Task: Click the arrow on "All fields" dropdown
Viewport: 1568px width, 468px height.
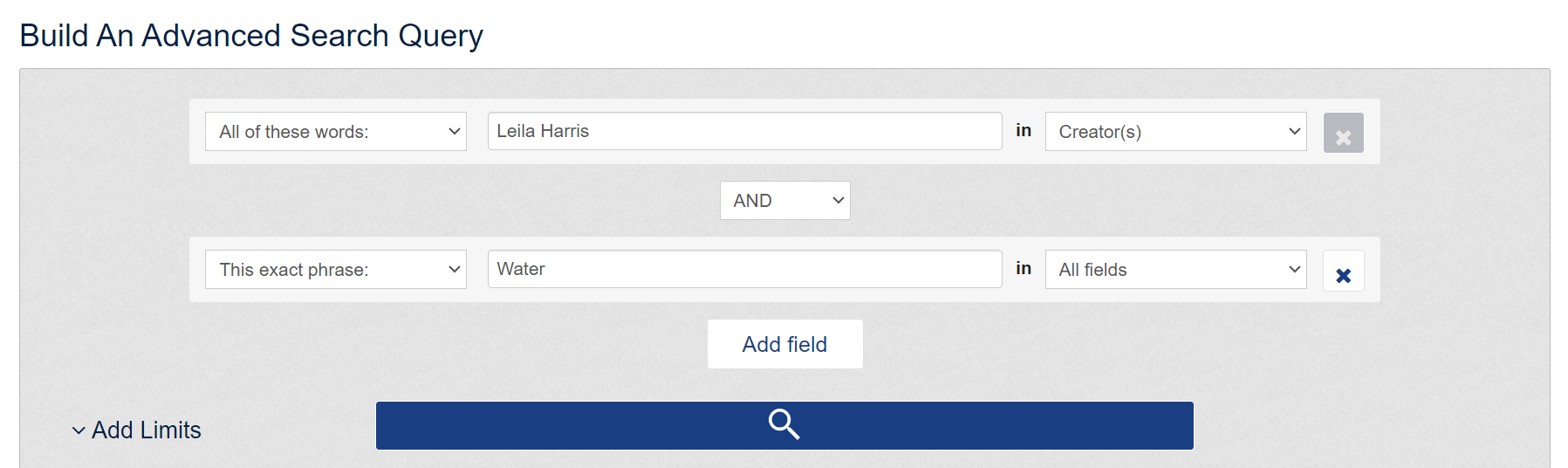Action: coord(1294,270)
